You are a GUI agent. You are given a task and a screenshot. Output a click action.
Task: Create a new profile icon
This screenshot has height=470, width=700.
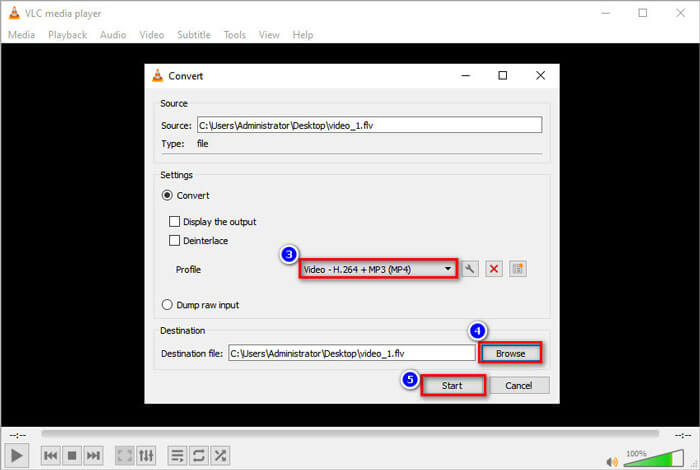(518, 269)
